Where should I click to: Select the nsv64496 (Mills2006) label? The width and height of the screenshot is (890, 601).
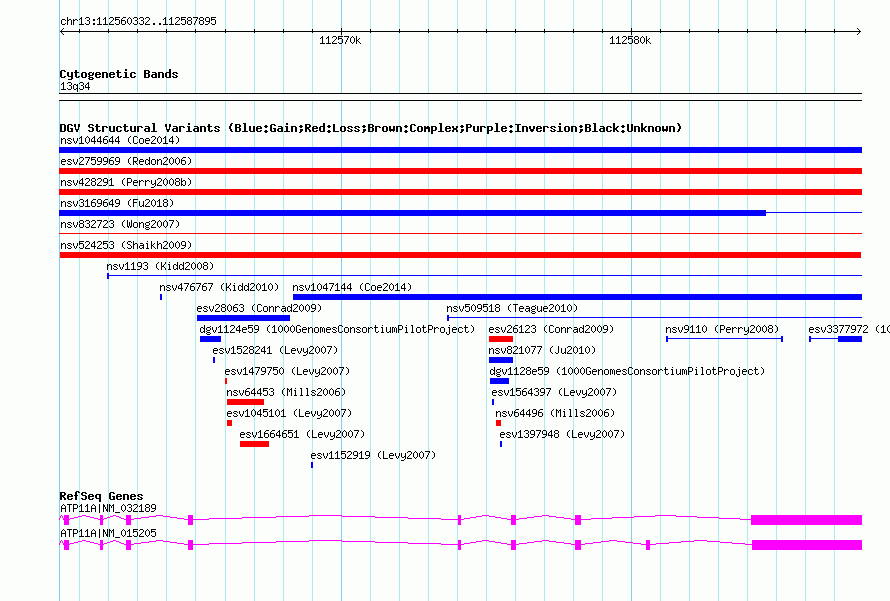tap(555, 413)
